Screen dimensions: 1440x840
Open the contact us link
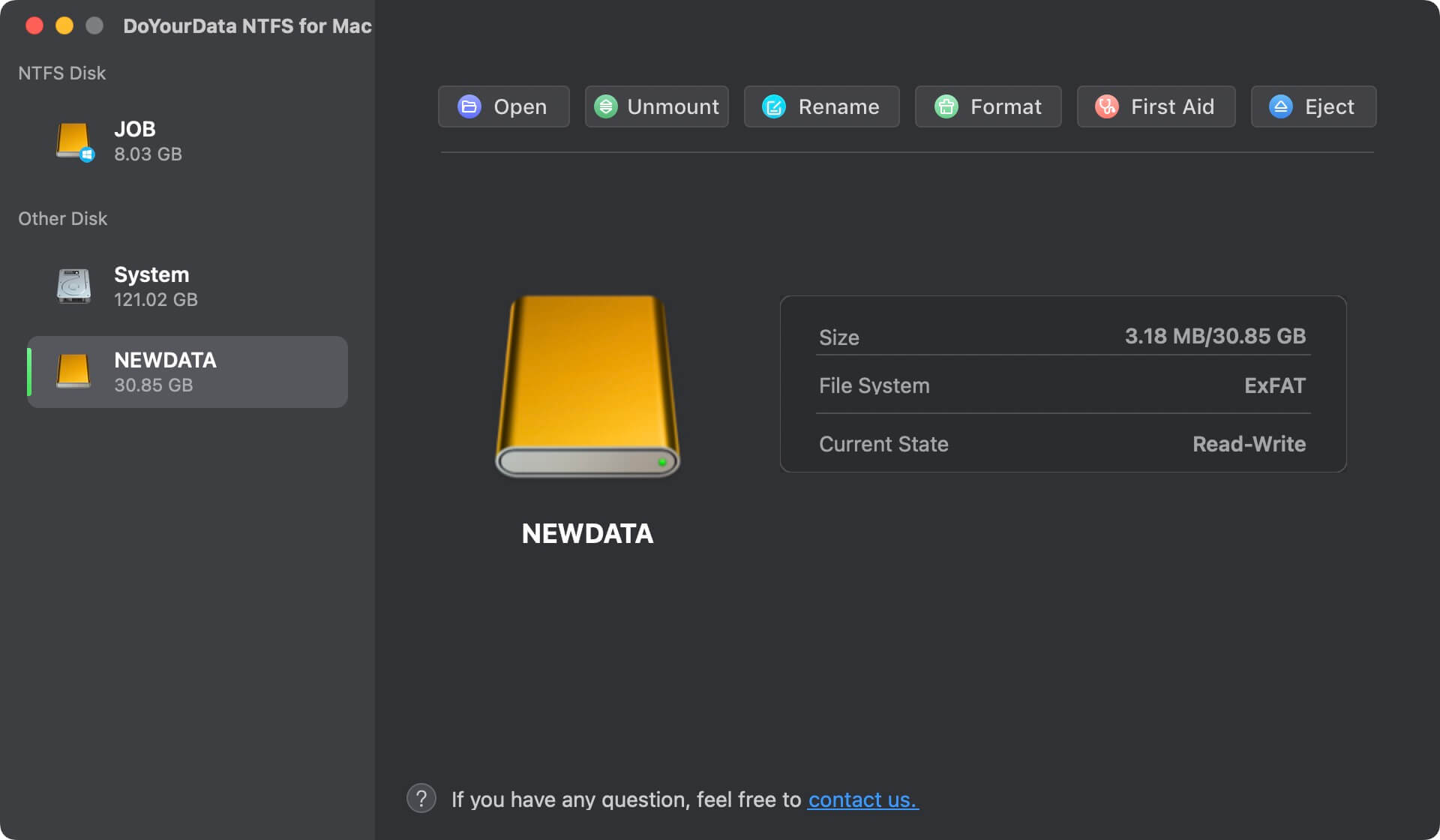click(862, 799)
